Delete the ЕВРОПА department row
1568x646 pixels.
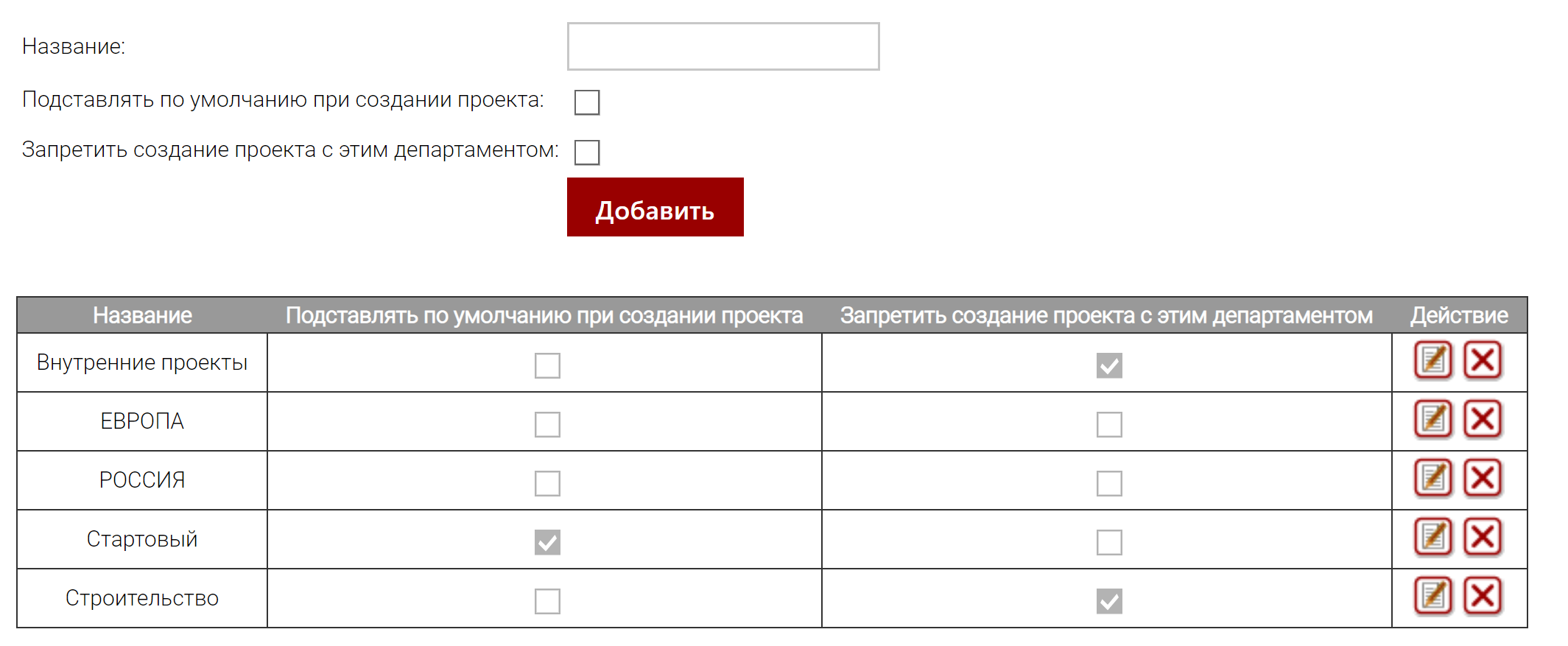coord(1482,419)
